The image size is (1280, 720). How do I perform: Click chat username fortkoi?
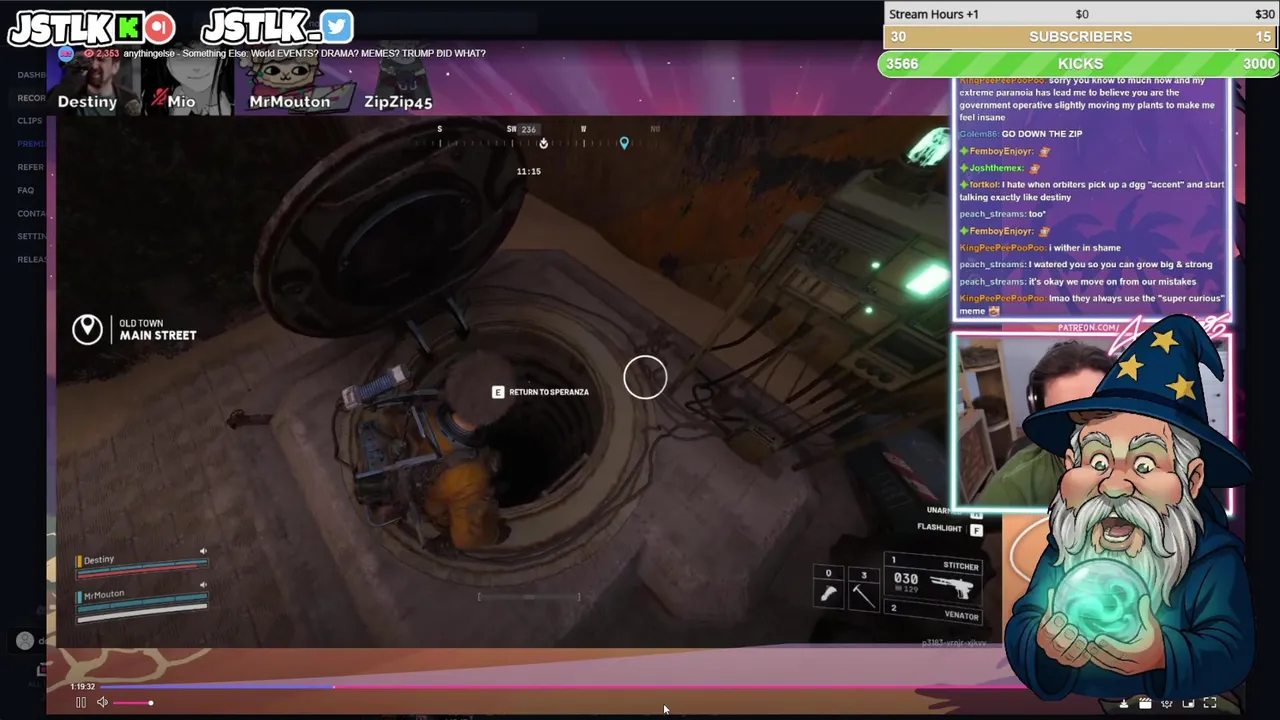(984, 185)
